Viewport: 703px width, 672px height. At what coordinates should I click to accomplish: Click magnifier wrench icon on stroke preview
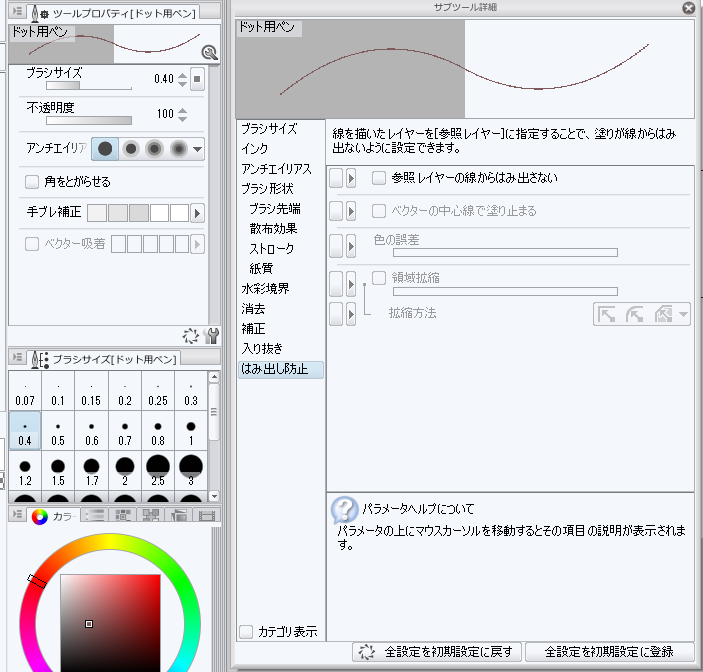(x=209, y=53)
